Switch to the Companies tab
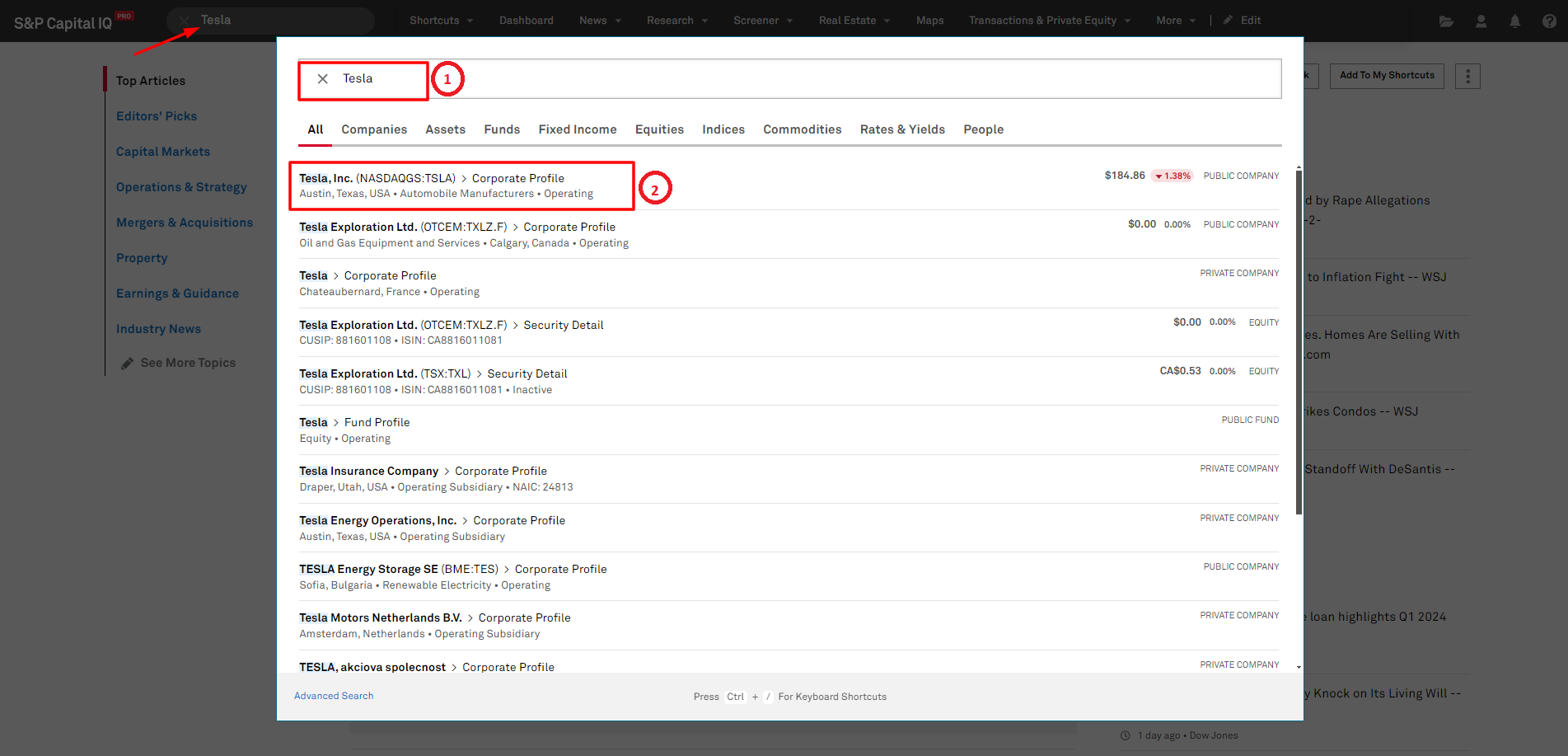The height and width of the screenshot is (756, 1568). [374, 129]
